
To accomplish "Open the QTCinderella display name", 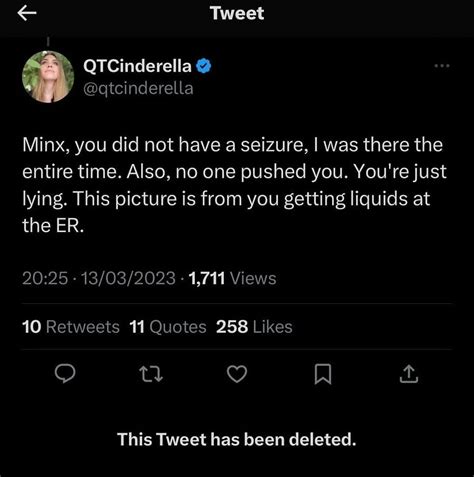I will point(137,66).
